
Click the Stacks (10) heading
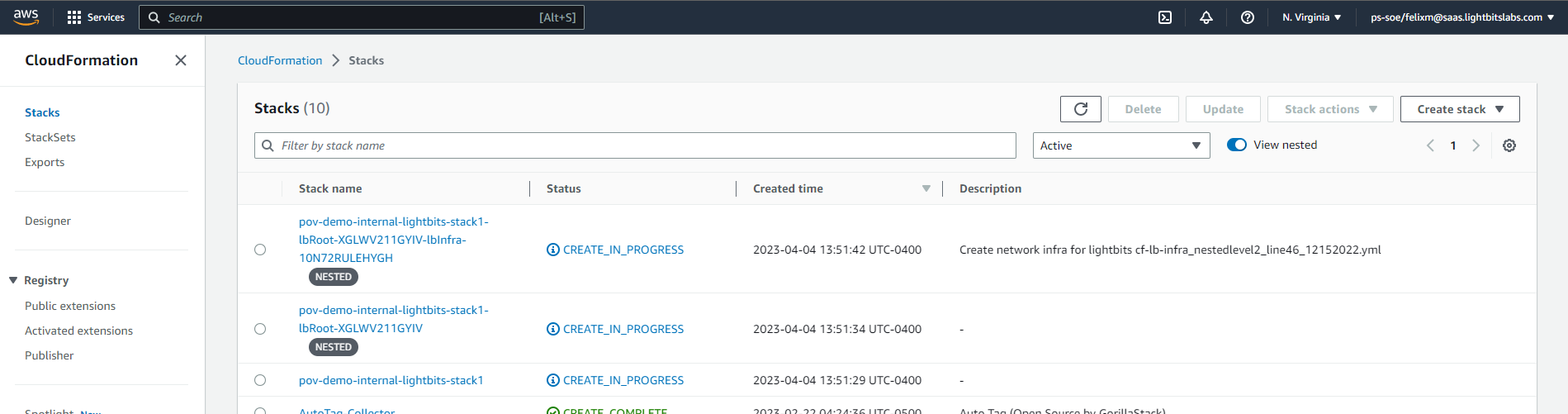(x=292, y=108)
